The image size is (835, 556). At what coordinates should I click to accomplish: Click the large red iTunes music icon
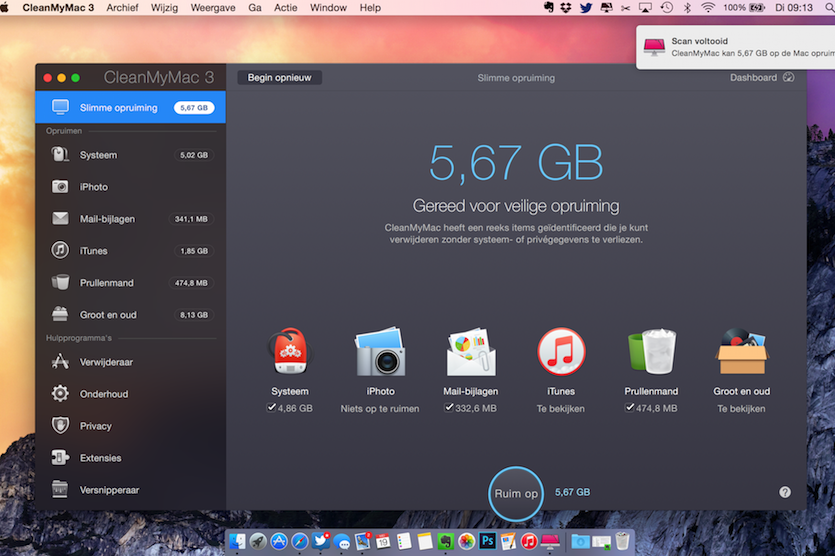coord(561,351)
